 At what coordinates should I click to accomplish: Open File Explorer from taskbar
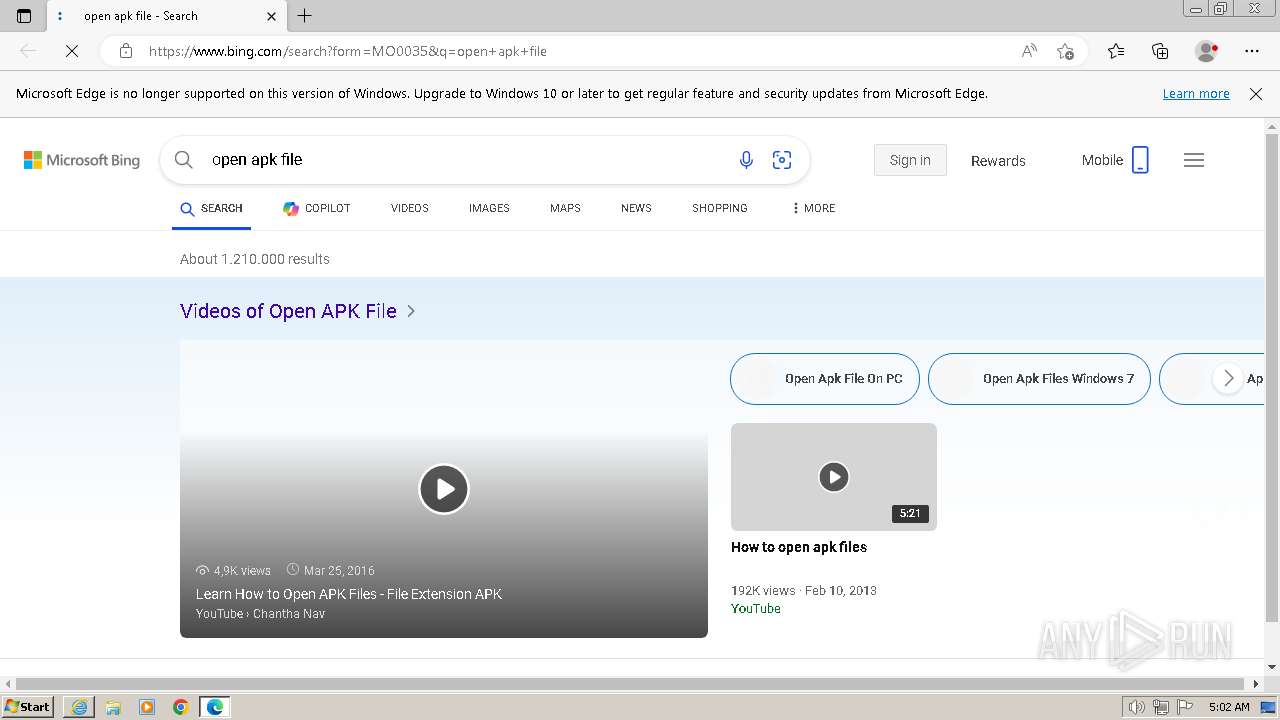(x=113, y=707)
